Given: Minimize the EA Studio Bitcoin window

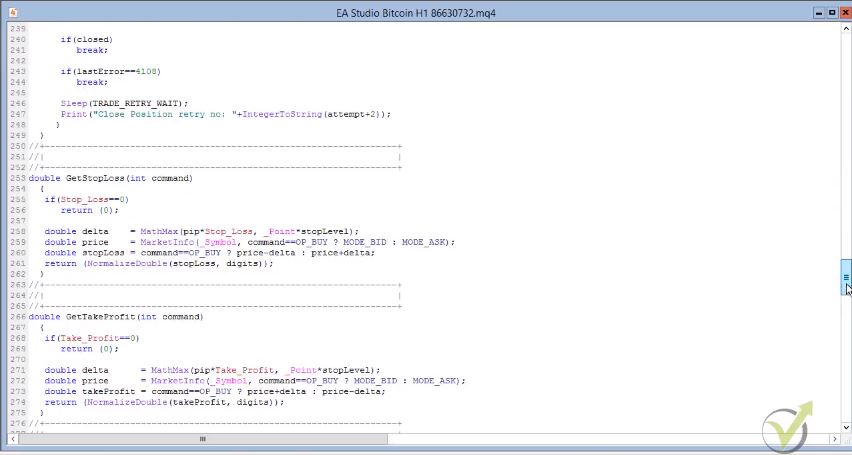Looking at the screenshot, I should (x=818, y=12).
